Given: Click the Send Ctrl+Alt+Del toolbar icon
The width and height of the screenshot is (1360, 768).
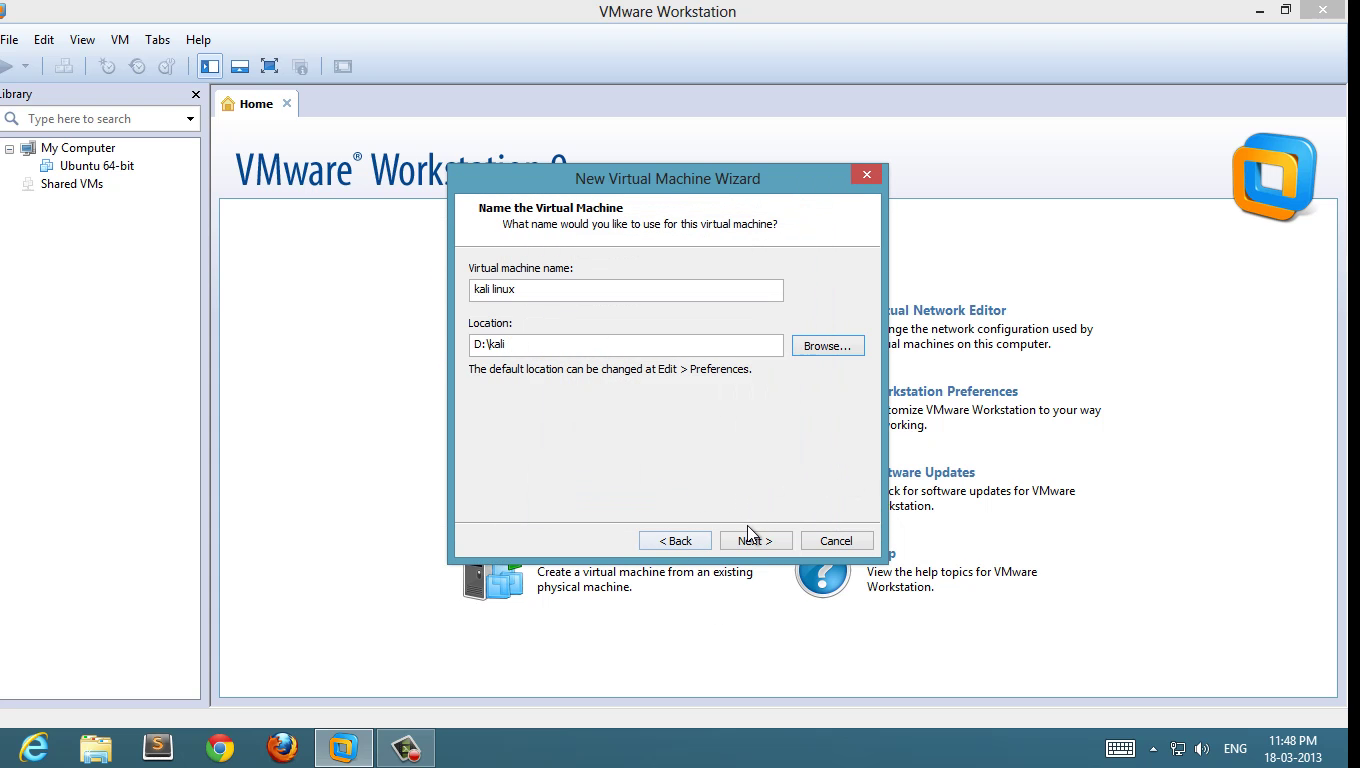Looking at the screenshot, I should (x=64, y=67).
